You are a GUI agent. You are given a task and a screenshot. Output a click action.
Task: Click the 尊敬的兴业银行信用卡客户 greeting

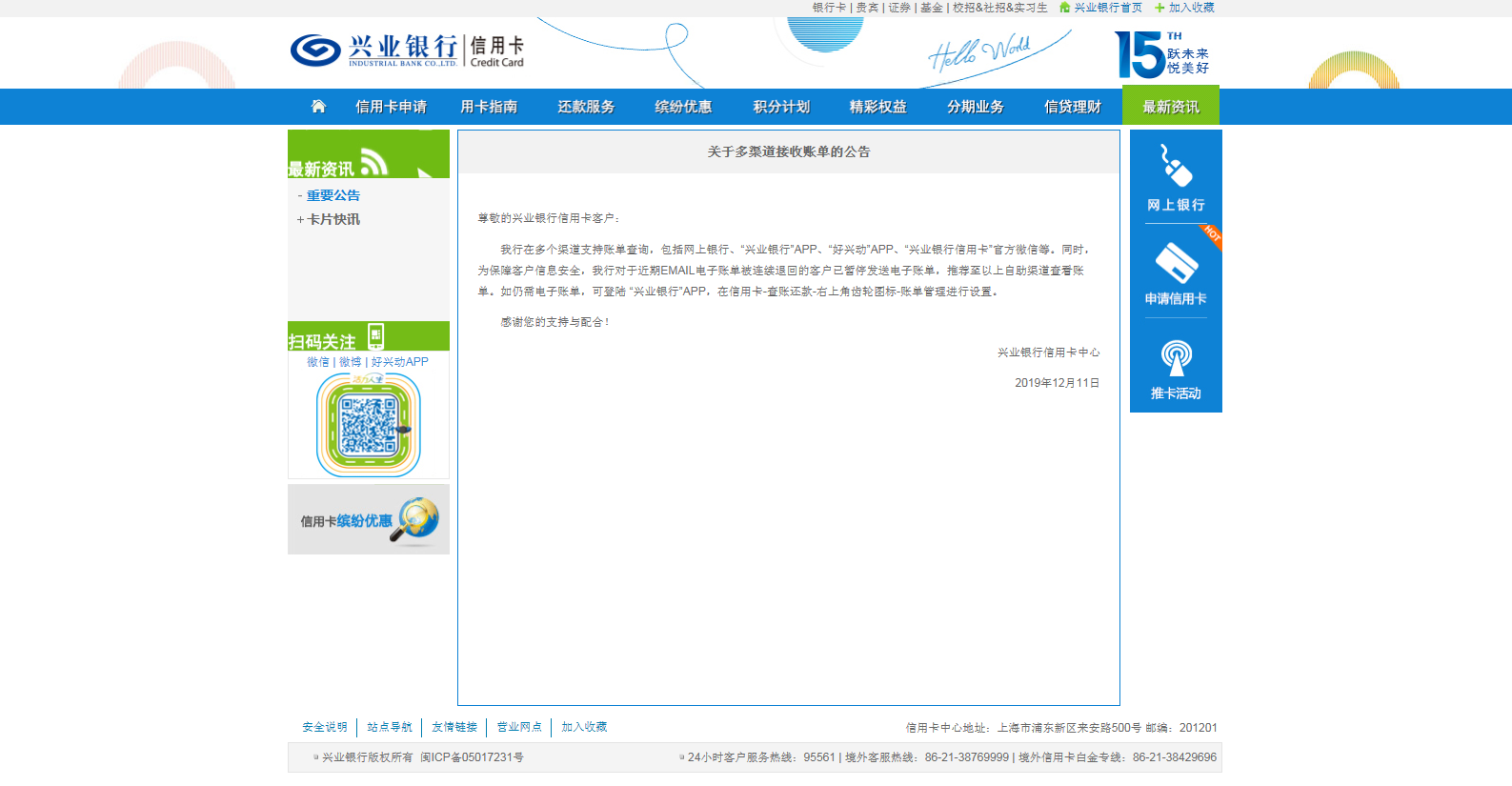(549, 218)
